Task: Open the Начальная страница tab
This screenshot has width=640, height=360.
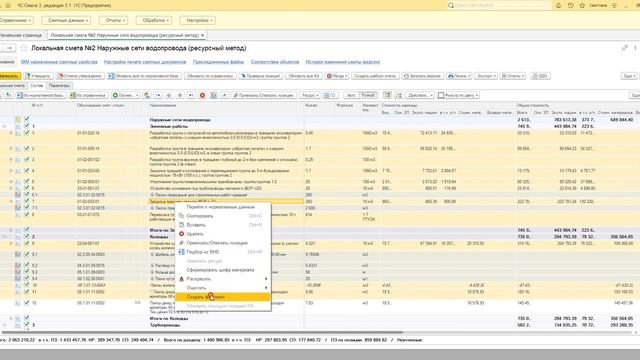Action: tap(21, 35)
